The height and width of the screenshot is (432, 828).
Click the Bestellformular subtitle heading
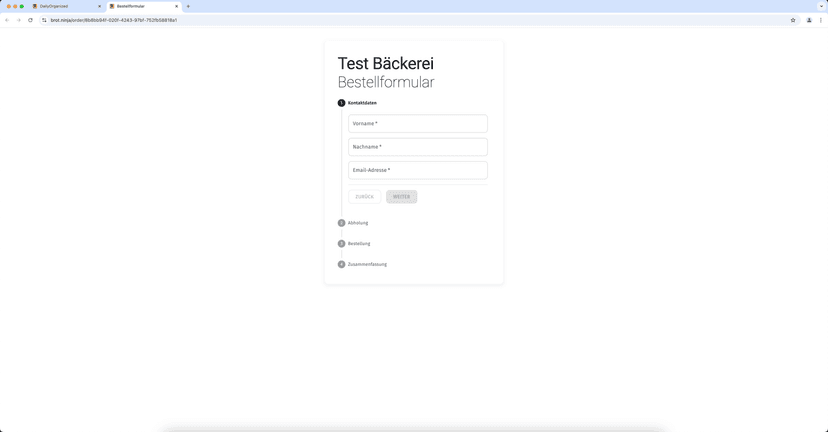pyautogui.click(x=386, y=82)
